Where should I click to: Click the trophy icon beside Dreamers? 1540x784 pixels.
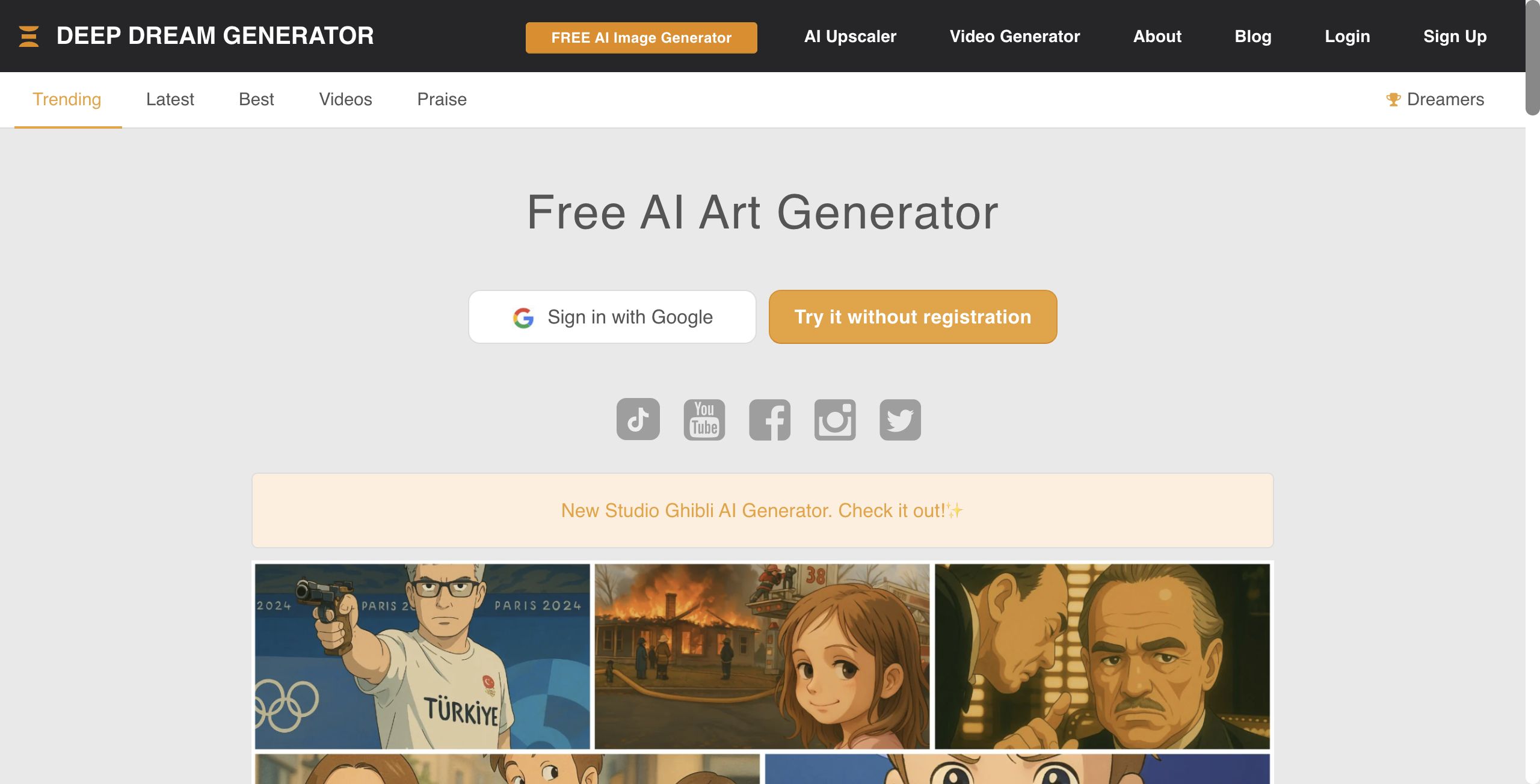click(x=1393, y=99)
